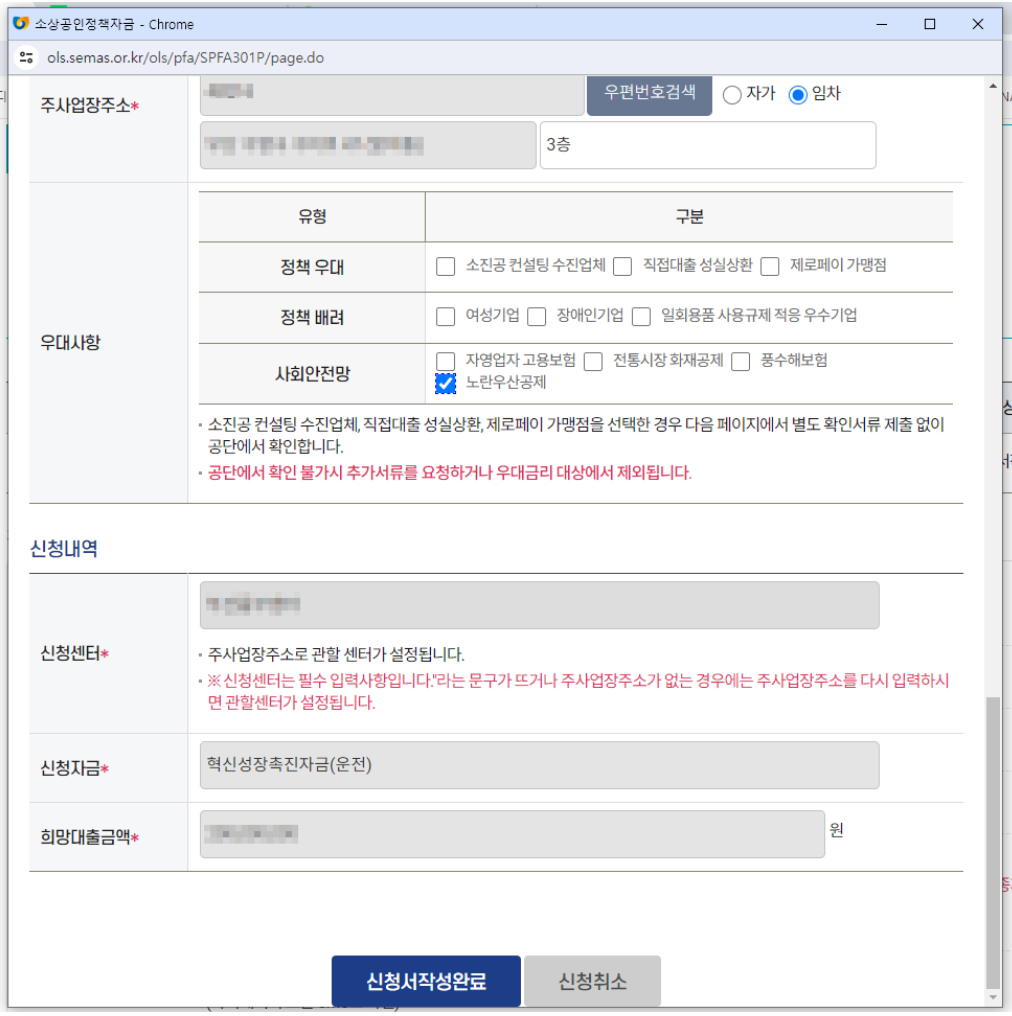The image size is (1012, 1016).
Task: Click the 희망대출금액 amount field
Action: [512, 834]
